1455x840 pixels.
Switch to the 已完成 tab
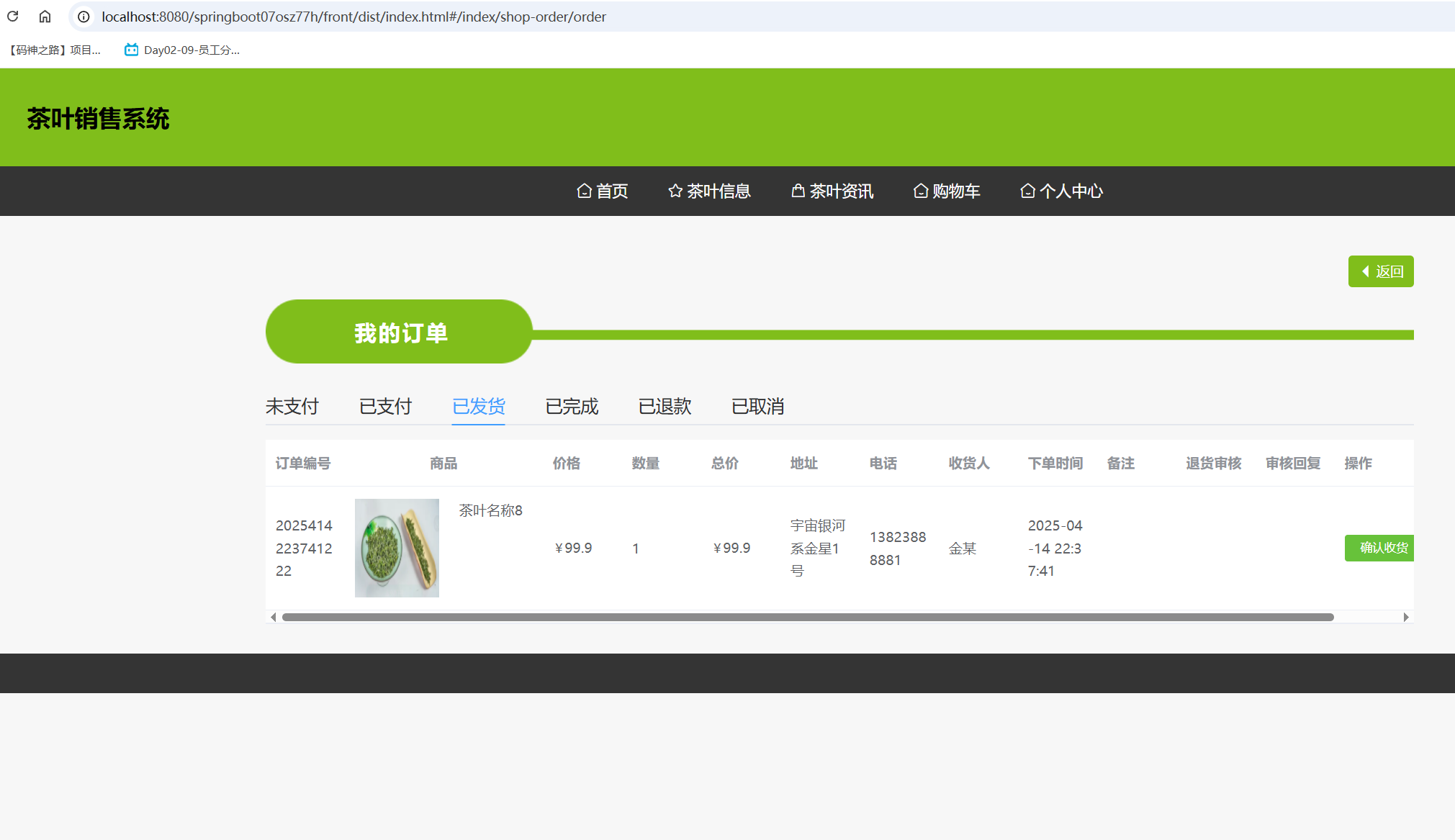572,407
